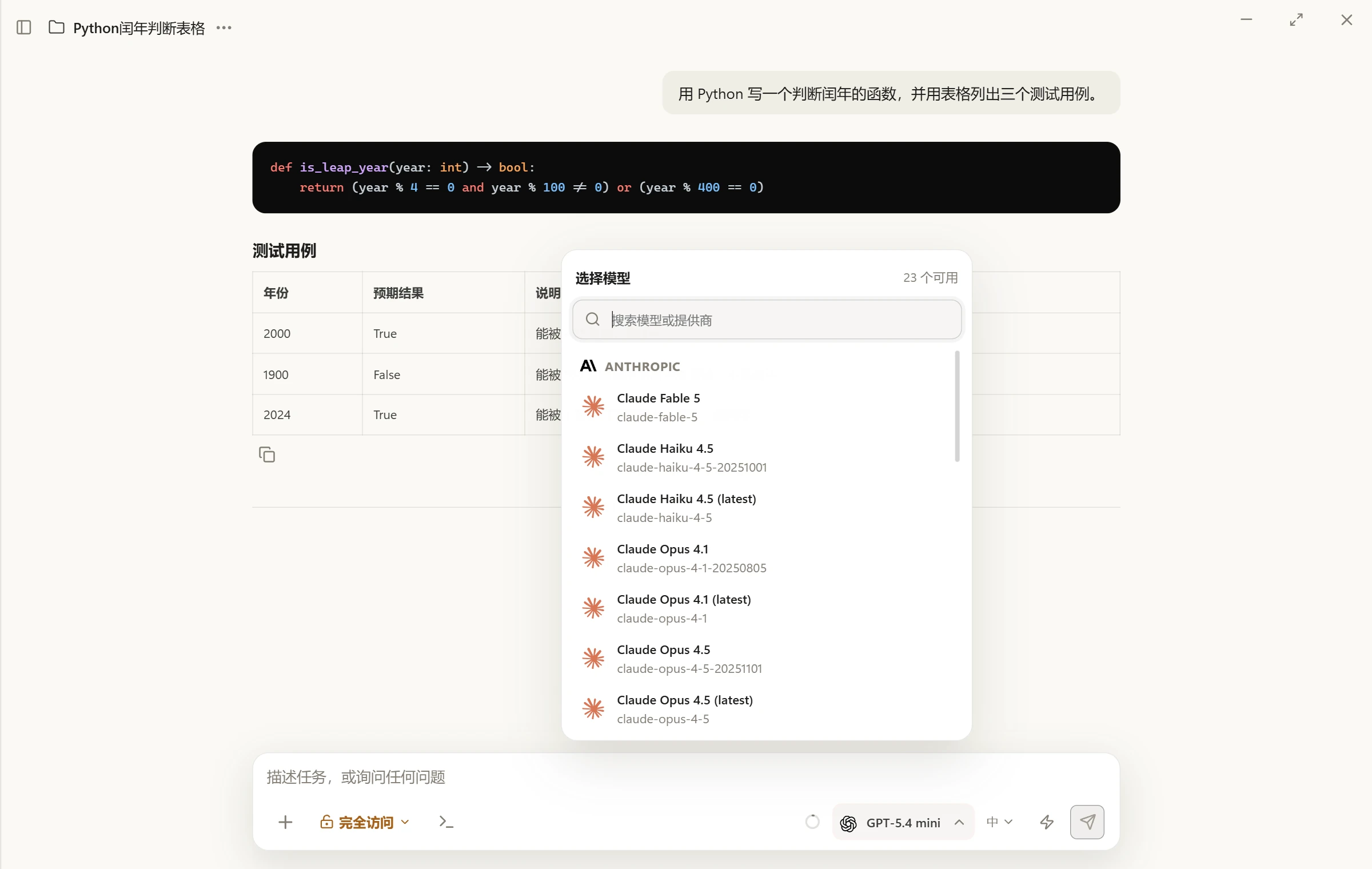Click the plus attach button
Viewport: 1372px width, 869px height.
(x=285, y=822)
